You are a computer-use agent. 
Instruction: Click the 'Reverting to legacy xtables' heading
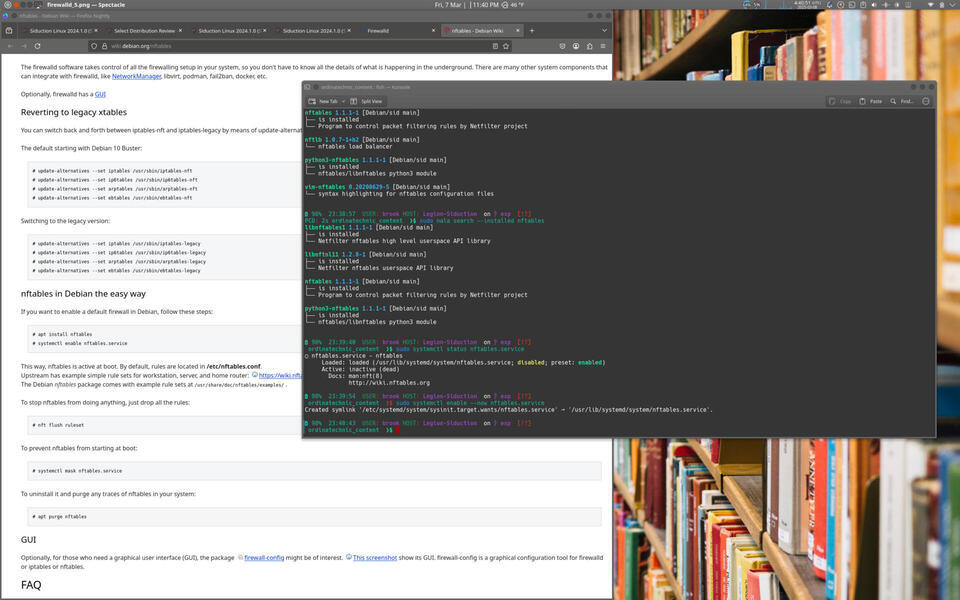[x=73, y=112]
